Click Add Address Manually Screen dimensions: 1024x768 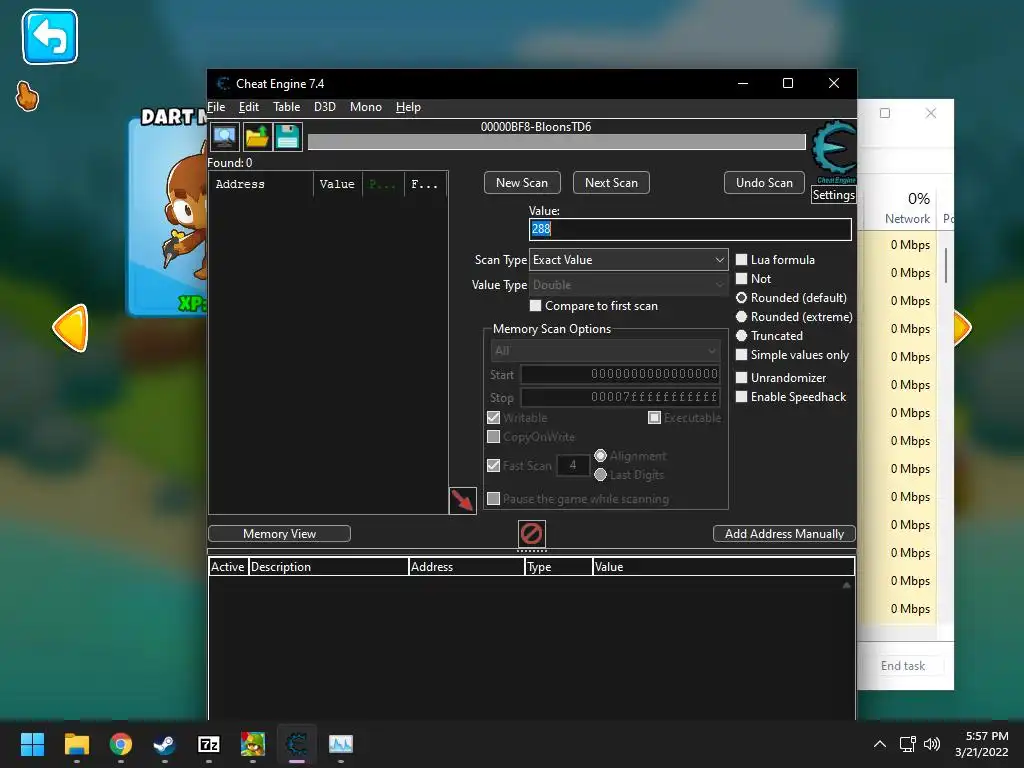784,534
